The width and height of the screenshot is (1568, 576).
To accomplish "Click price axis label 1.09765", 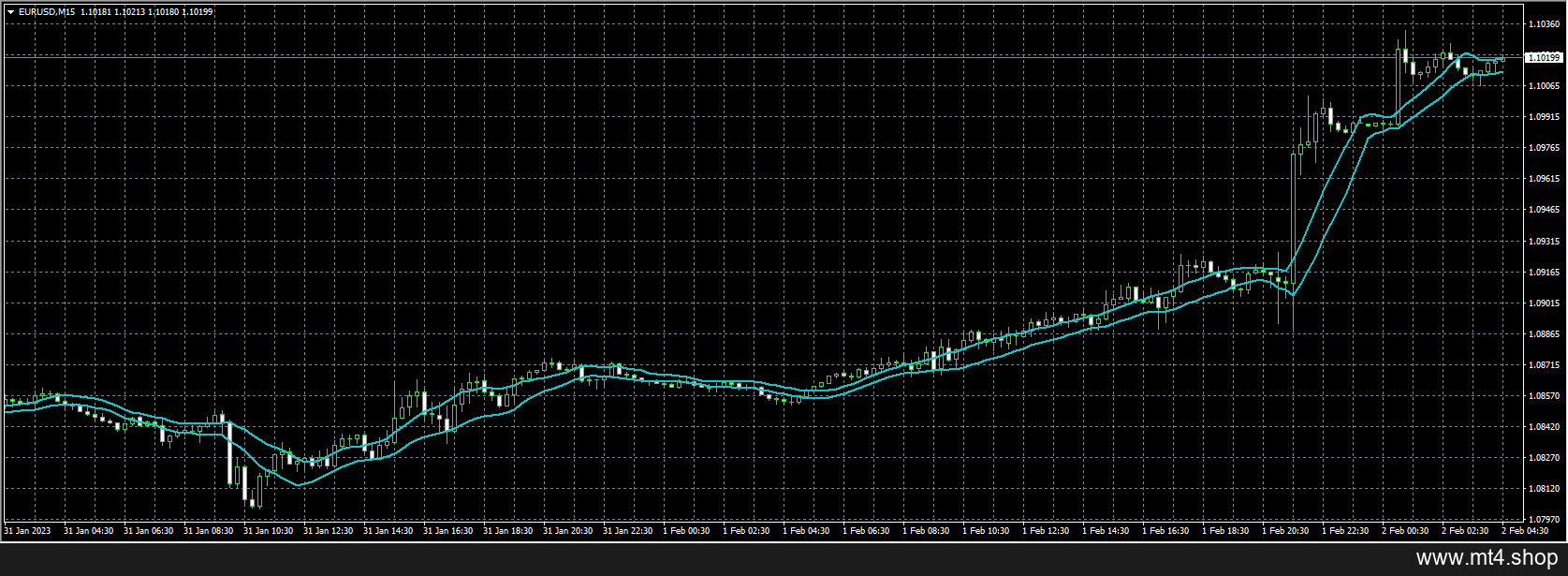I will pos(1543,147).
